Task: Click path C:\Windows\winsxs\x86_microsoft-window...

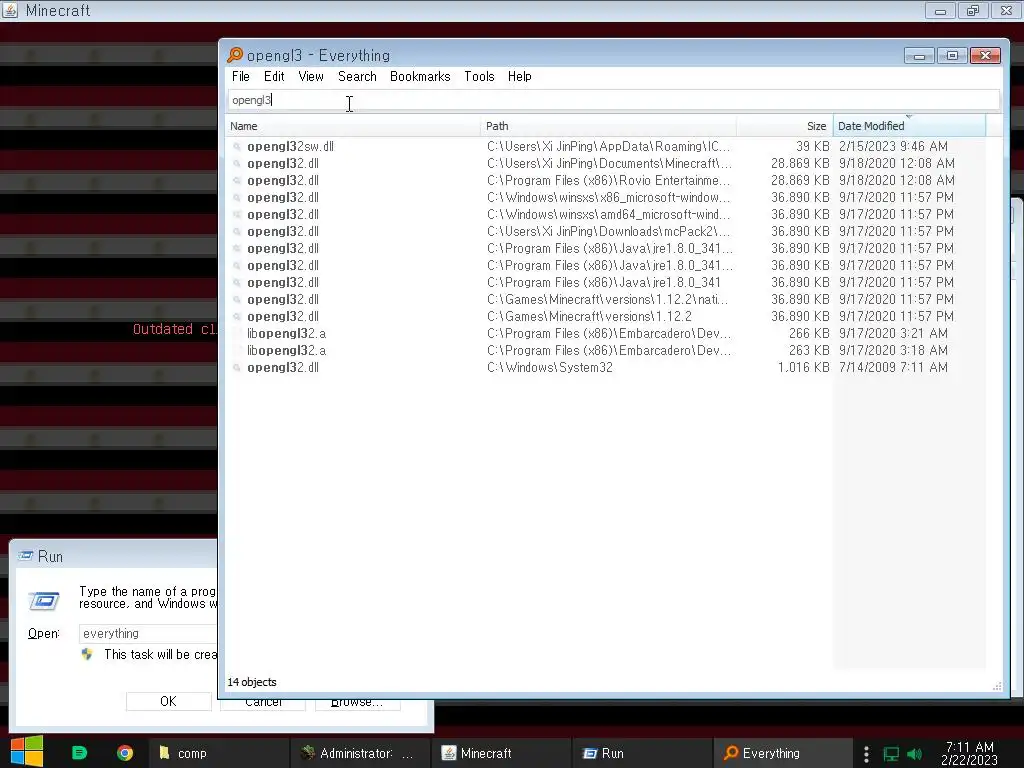Action: point(609,197)
